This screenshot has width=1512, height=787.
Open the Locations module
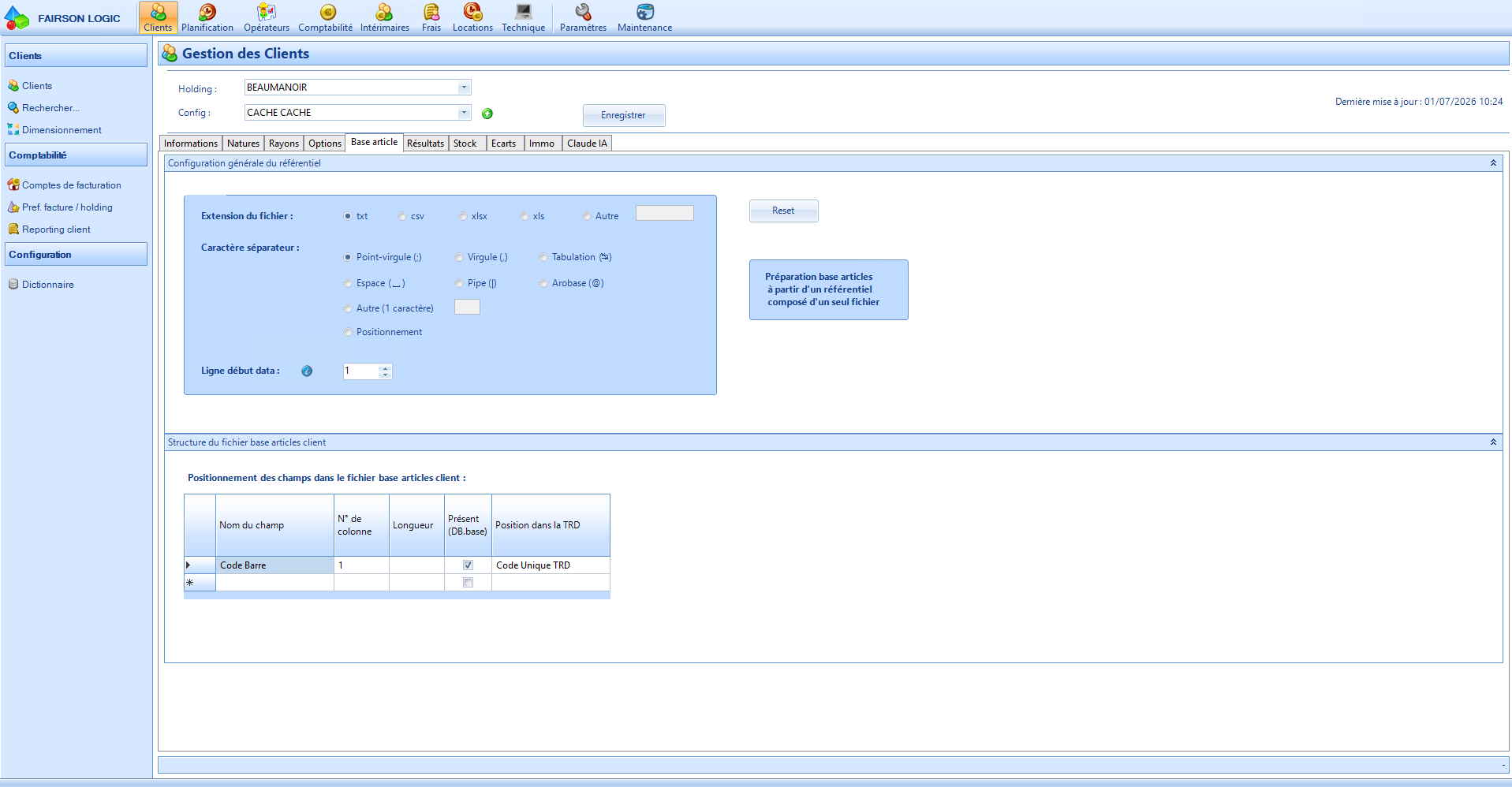[x=472, y=17]
